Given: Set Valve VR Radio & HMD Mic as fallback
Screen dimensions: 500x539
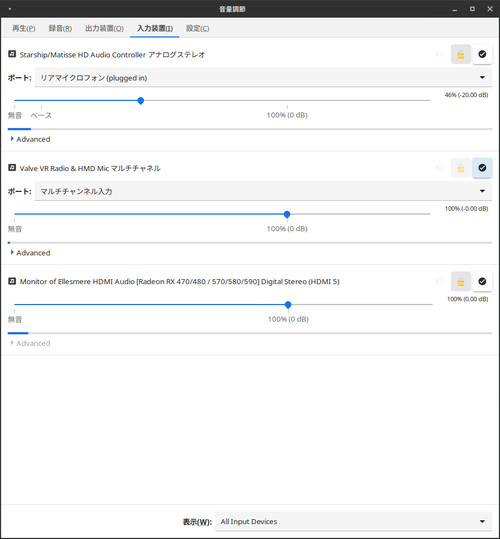Looking at the screenshot, I should coord(482,168).
